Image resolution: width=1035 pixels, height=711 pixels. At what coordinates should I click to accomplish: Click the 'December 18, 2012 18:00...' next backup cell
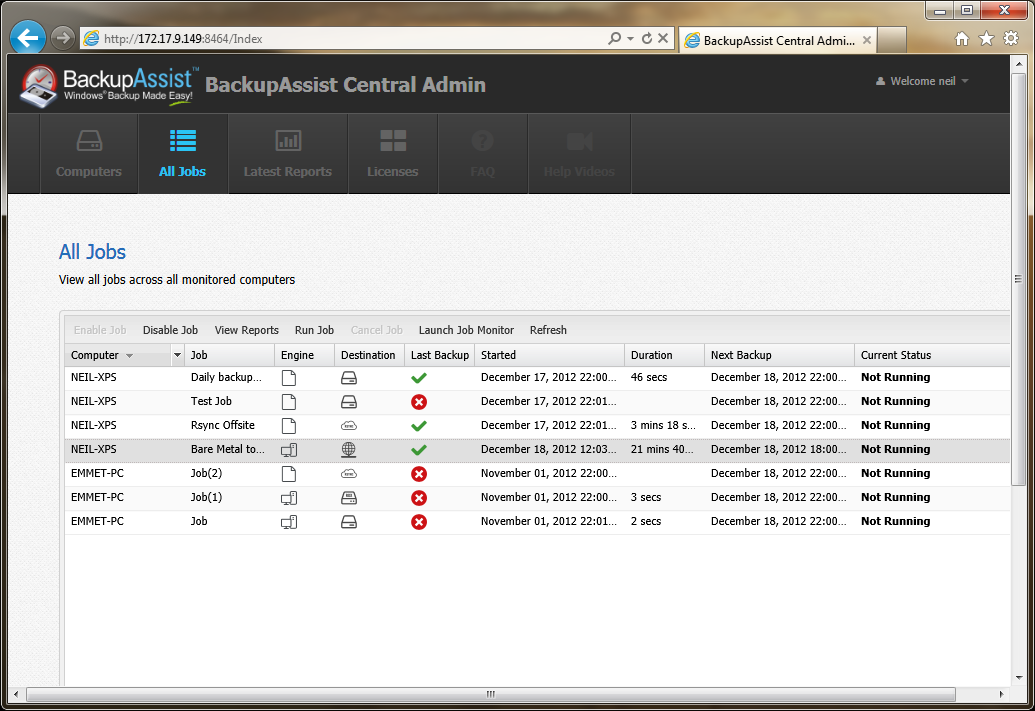tap(780, 450)
